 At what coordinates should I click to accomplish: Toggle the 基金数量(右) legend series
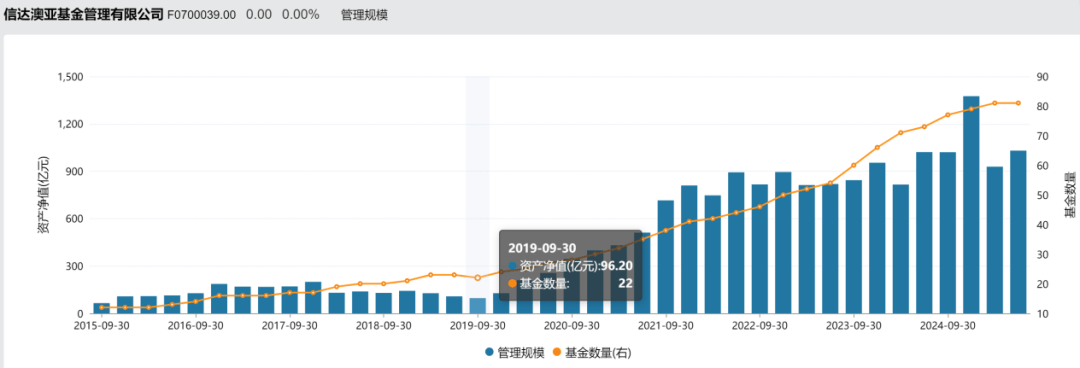click(592, 353)
